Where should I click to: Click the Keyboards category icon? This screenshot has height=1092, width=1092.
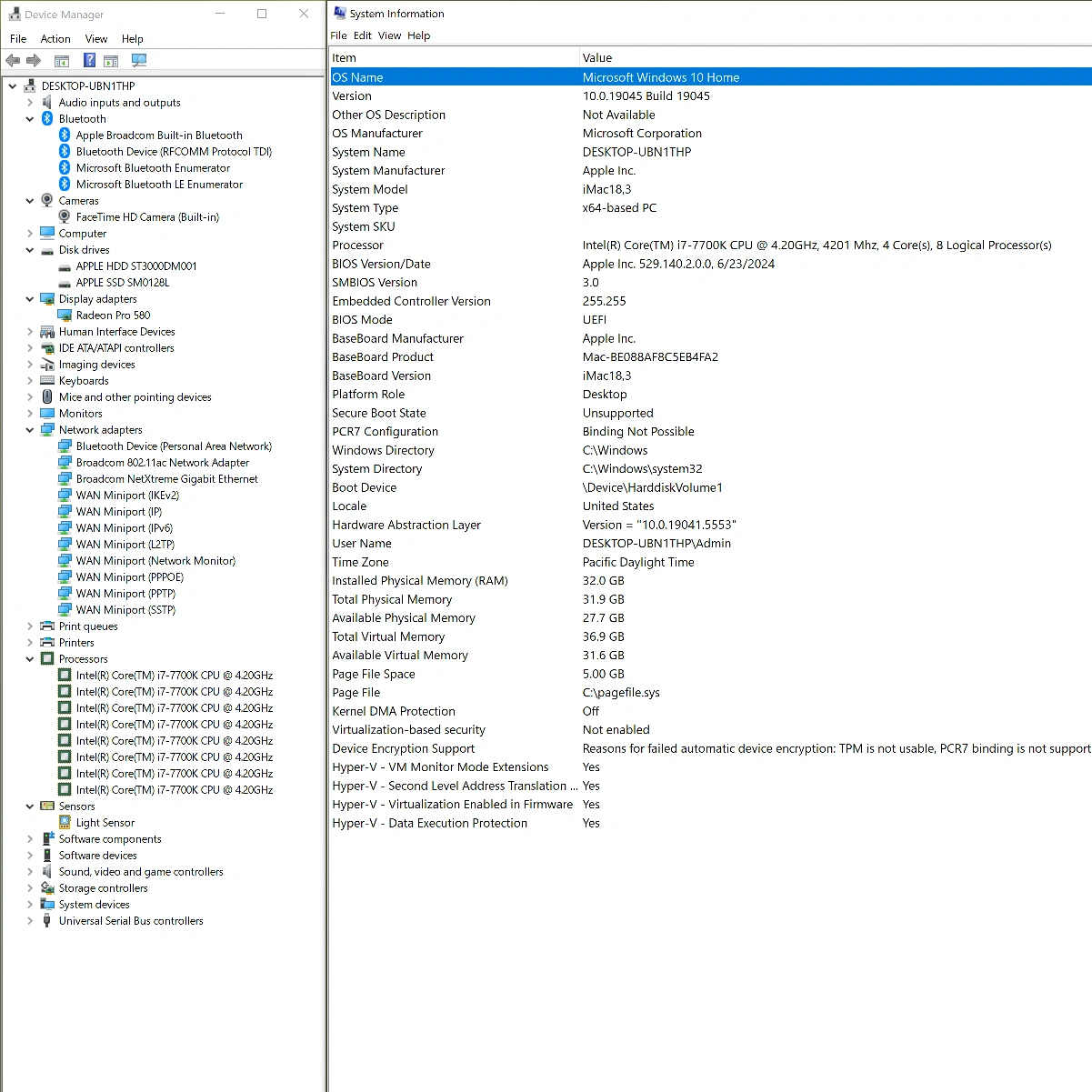pos(47,381)
